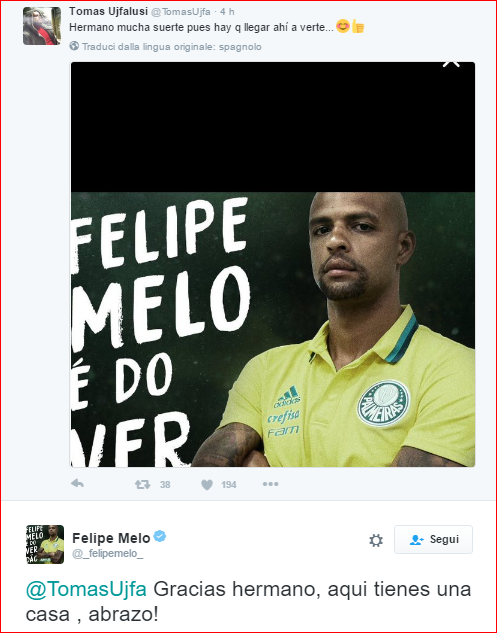The image size is (497, 633).
Task: Open Felipe Melo's profile avatar thumbnail
Action: click(45, 544)
